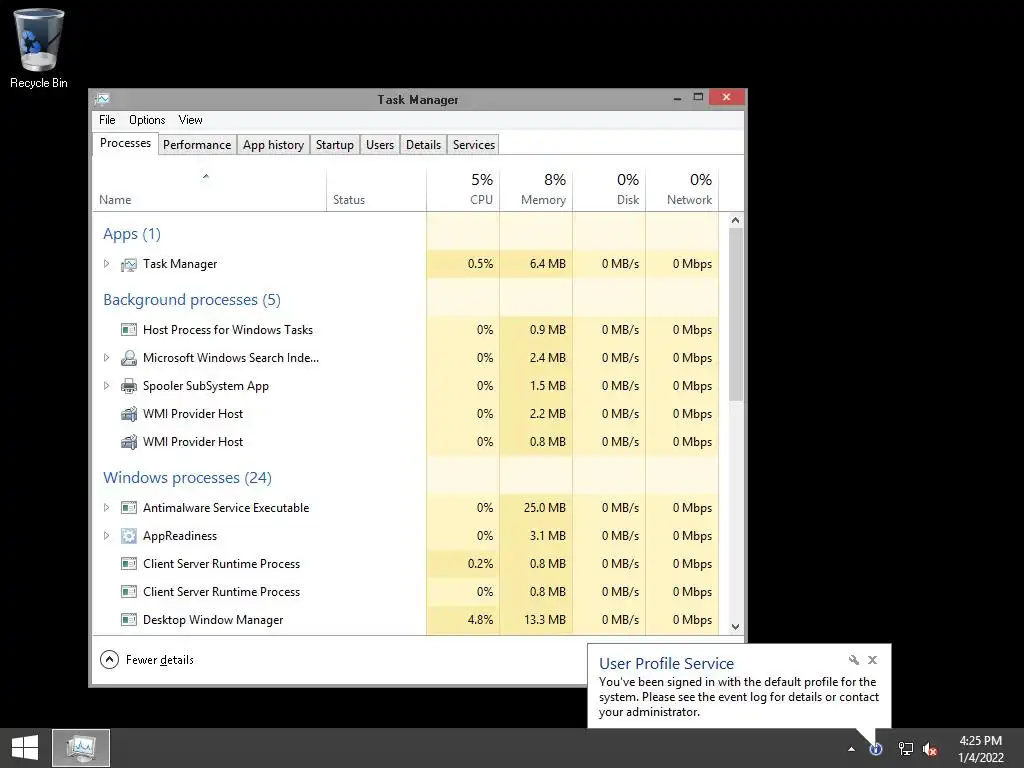The width and height of the screenshot is (1024, 768).
Task: Expand Antimalware Service Executable row
Action: [106, 507]
